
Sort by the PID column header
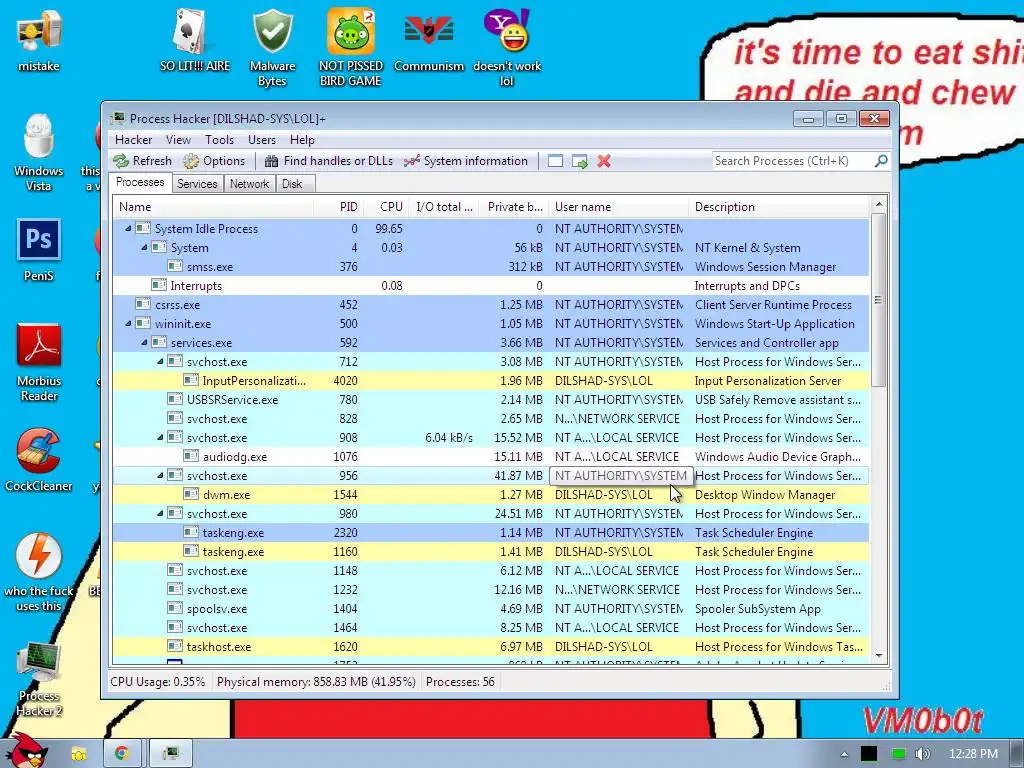[x=338, y=207]
